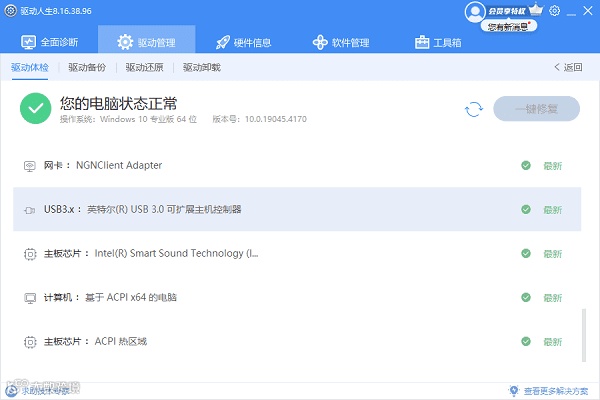The width and height of the screenshot is (600, 400).
Task: Open the settings gear icon
Action: 554,11
